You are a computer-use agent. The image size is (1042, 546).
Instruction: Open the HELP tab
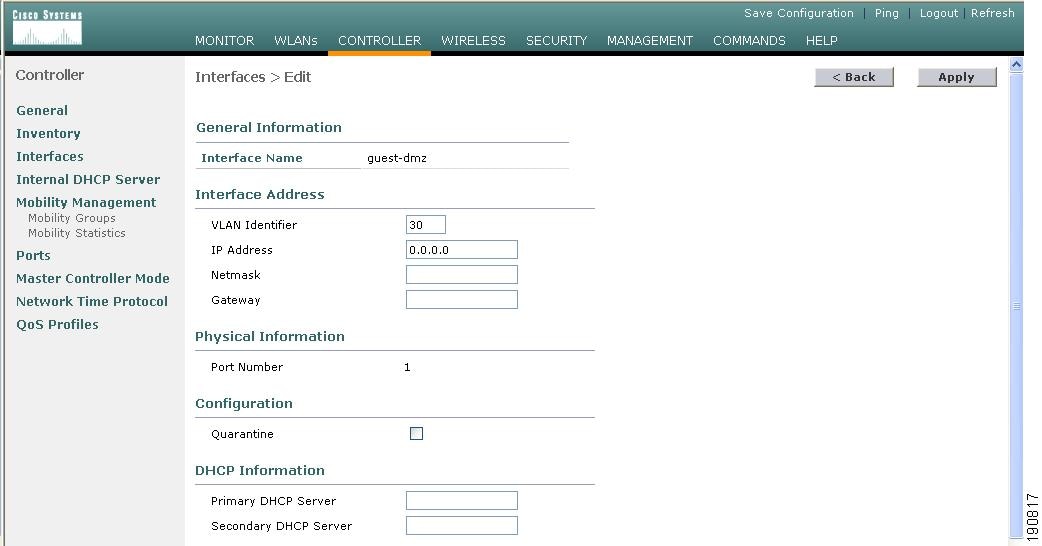point(821,41)
